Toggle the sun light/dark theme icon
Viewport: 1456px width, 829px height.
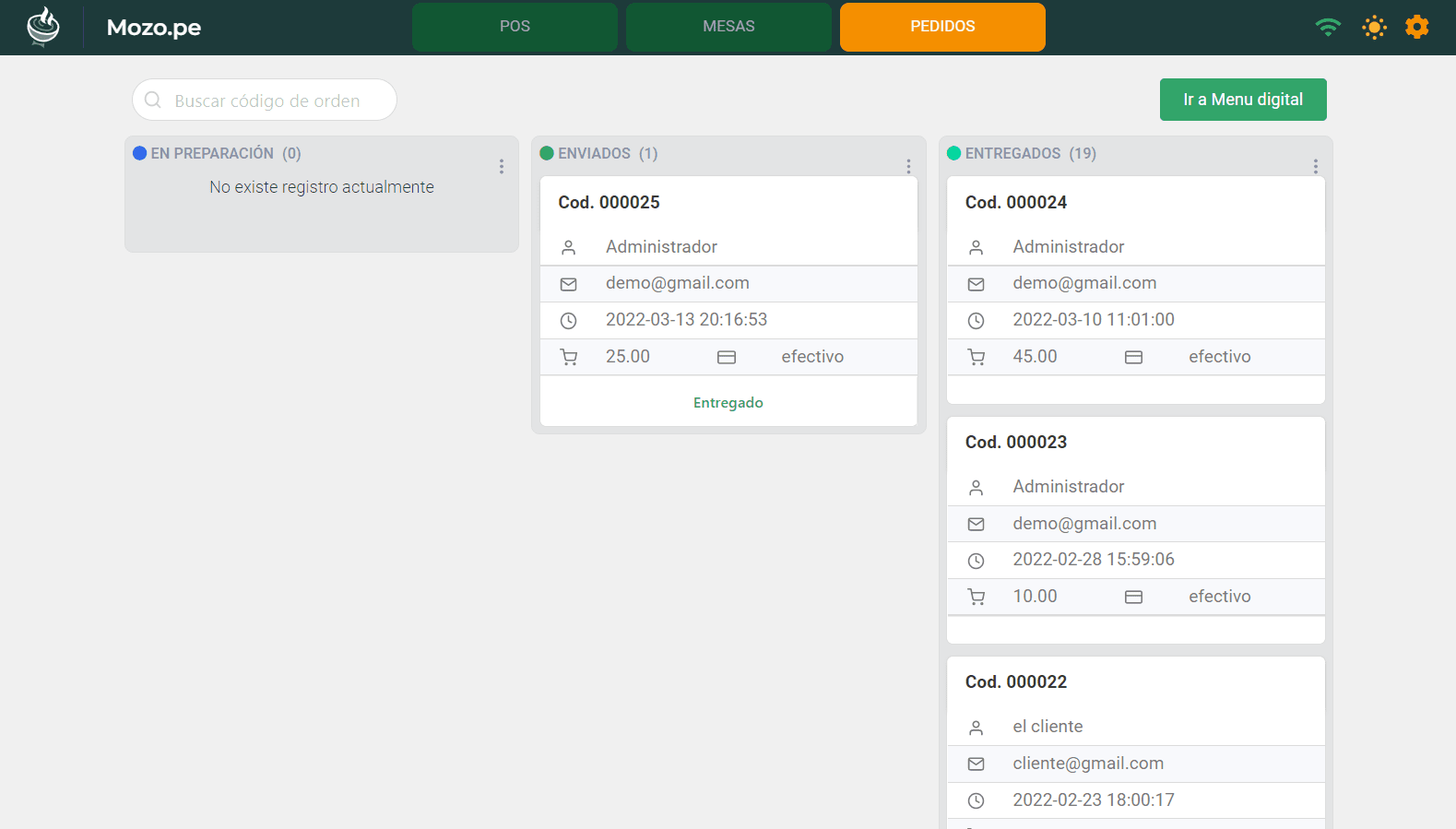1374,27
